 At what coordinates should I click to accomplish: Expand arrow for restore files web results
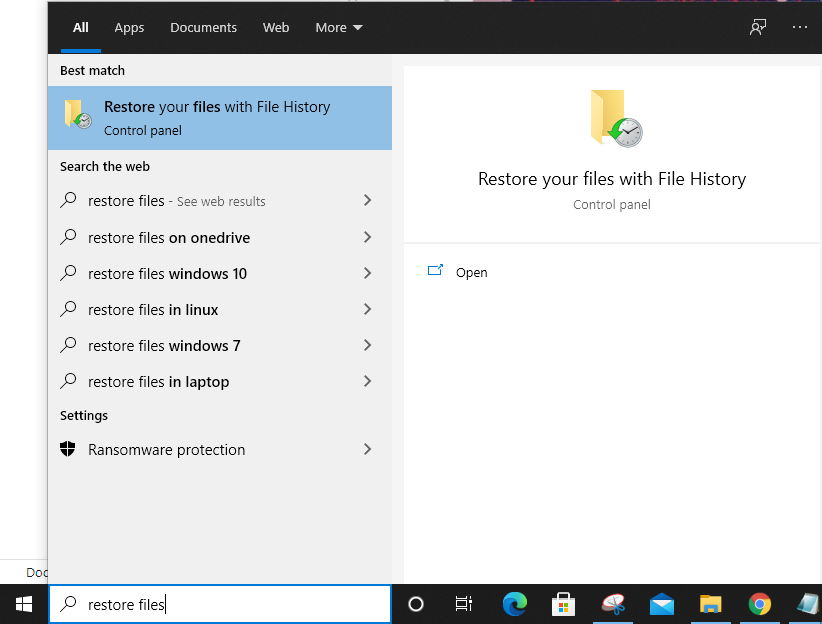pos(367,200)
